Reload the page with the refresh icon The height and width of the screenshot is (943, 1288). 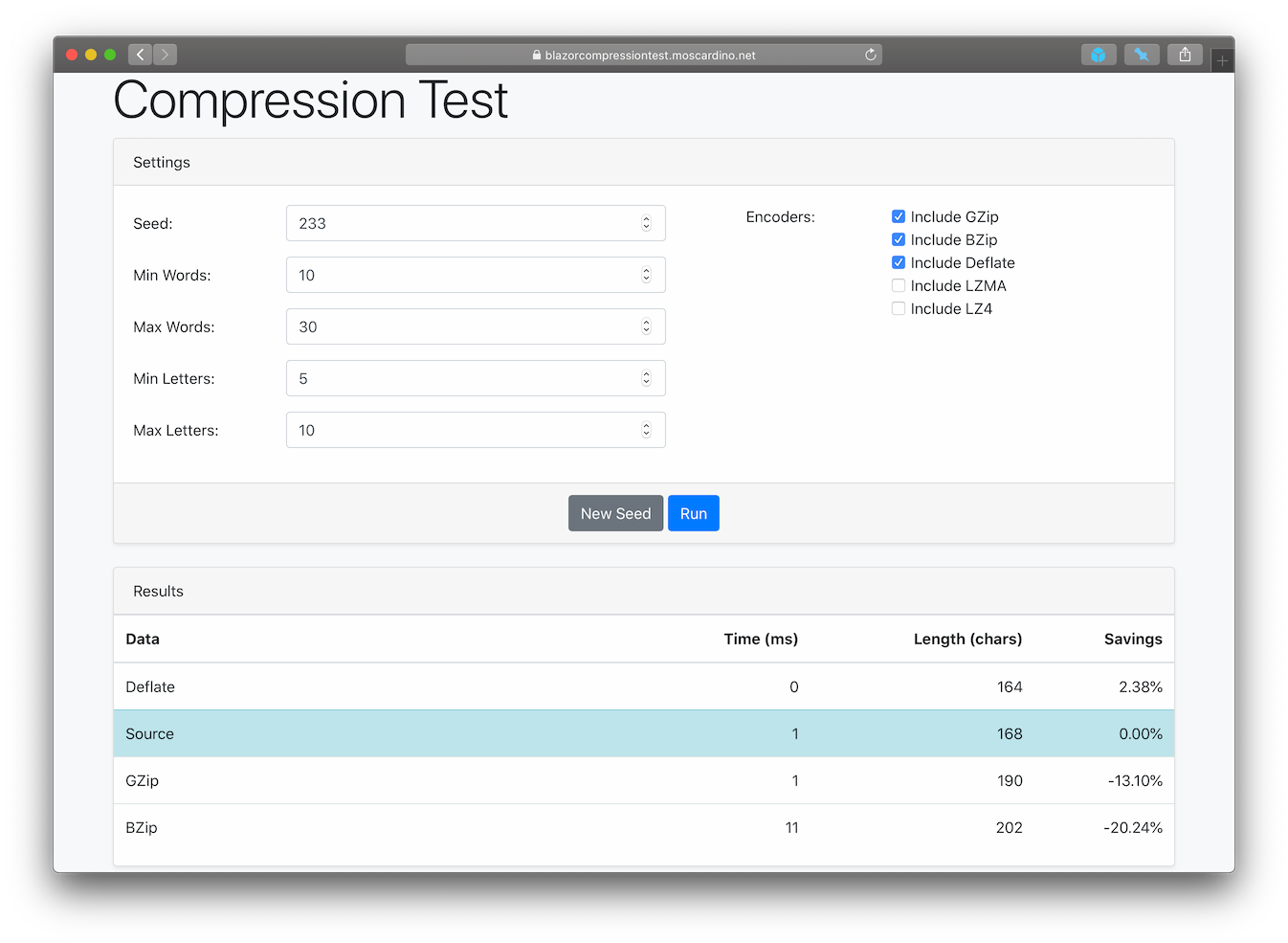tap(870, 55)
